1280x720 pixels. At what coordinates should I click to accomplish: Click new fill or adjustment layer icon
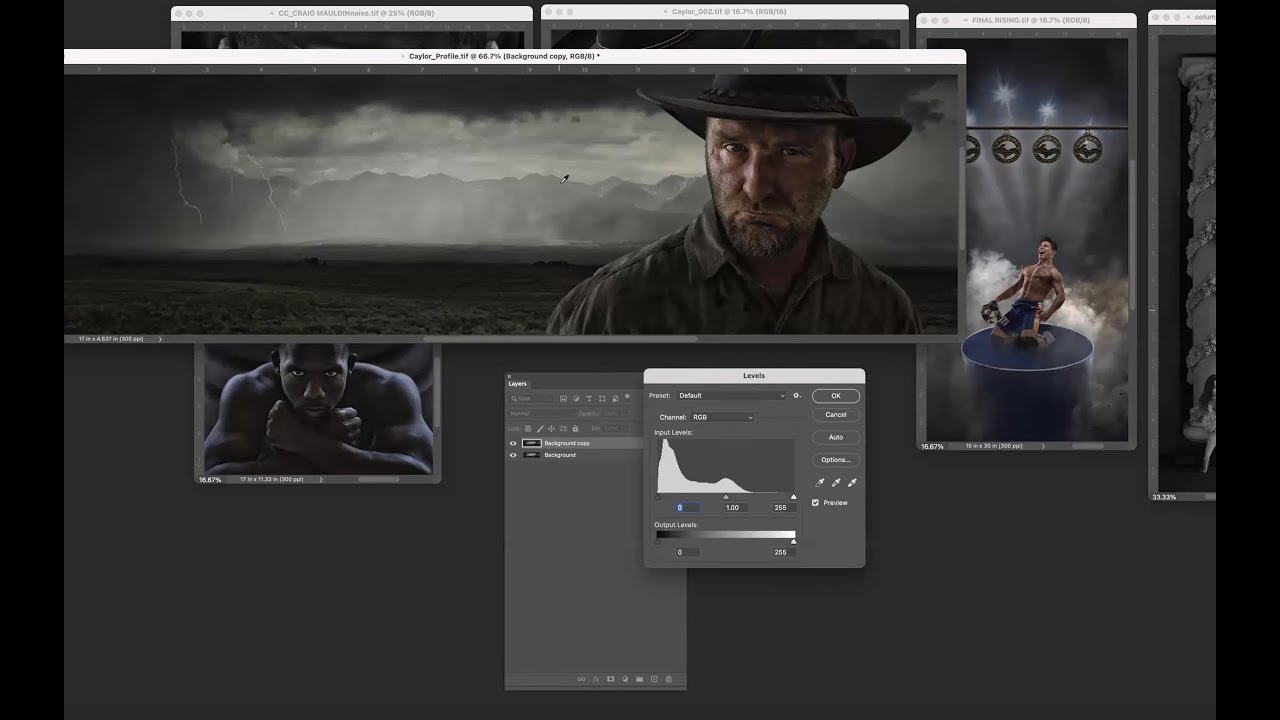point(625,680)
